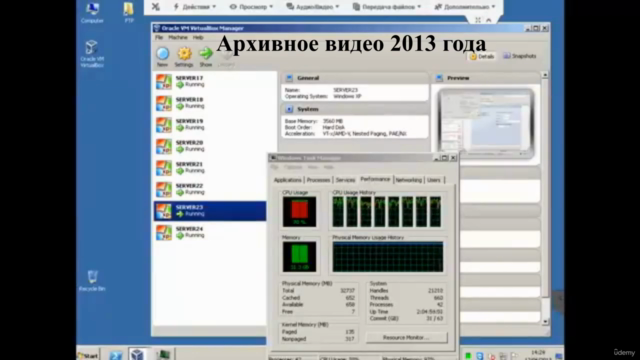The image size is (640, 360).
Task: Click the System section chip icon
Action: click(x=289, y=109)
